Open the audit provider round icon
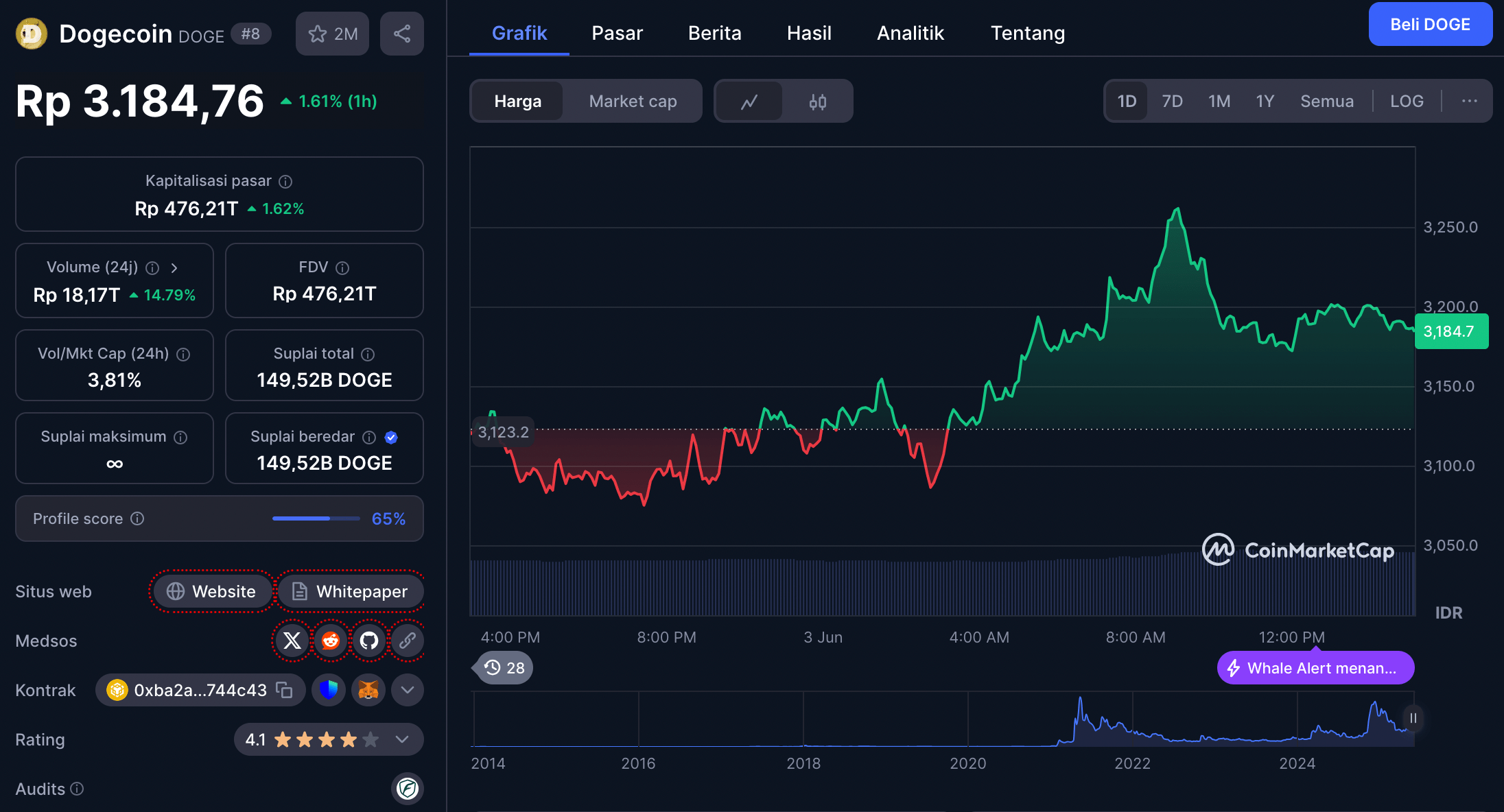The image size is (1504, 812). click(x=408, y=789)
